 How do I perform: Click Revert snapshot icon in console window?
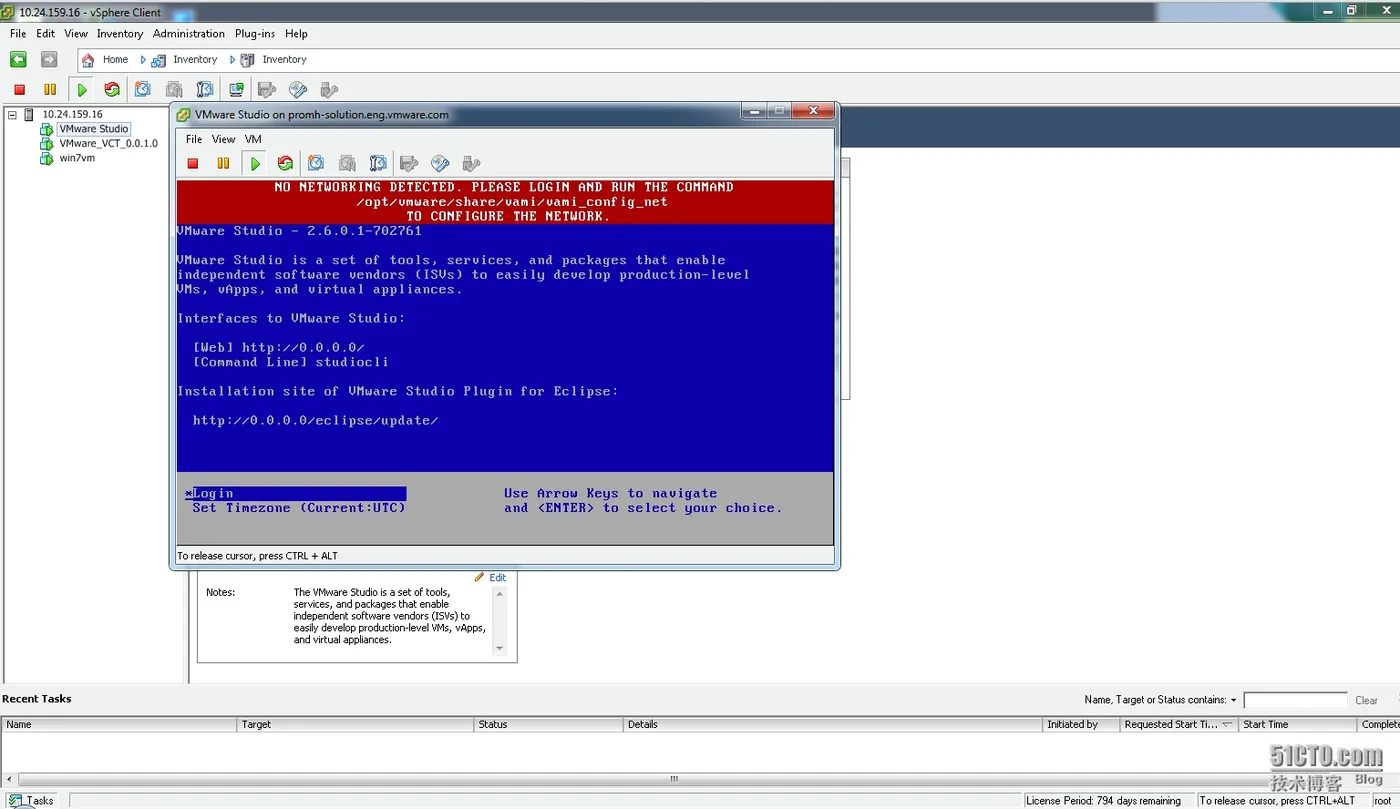[347, 163]
